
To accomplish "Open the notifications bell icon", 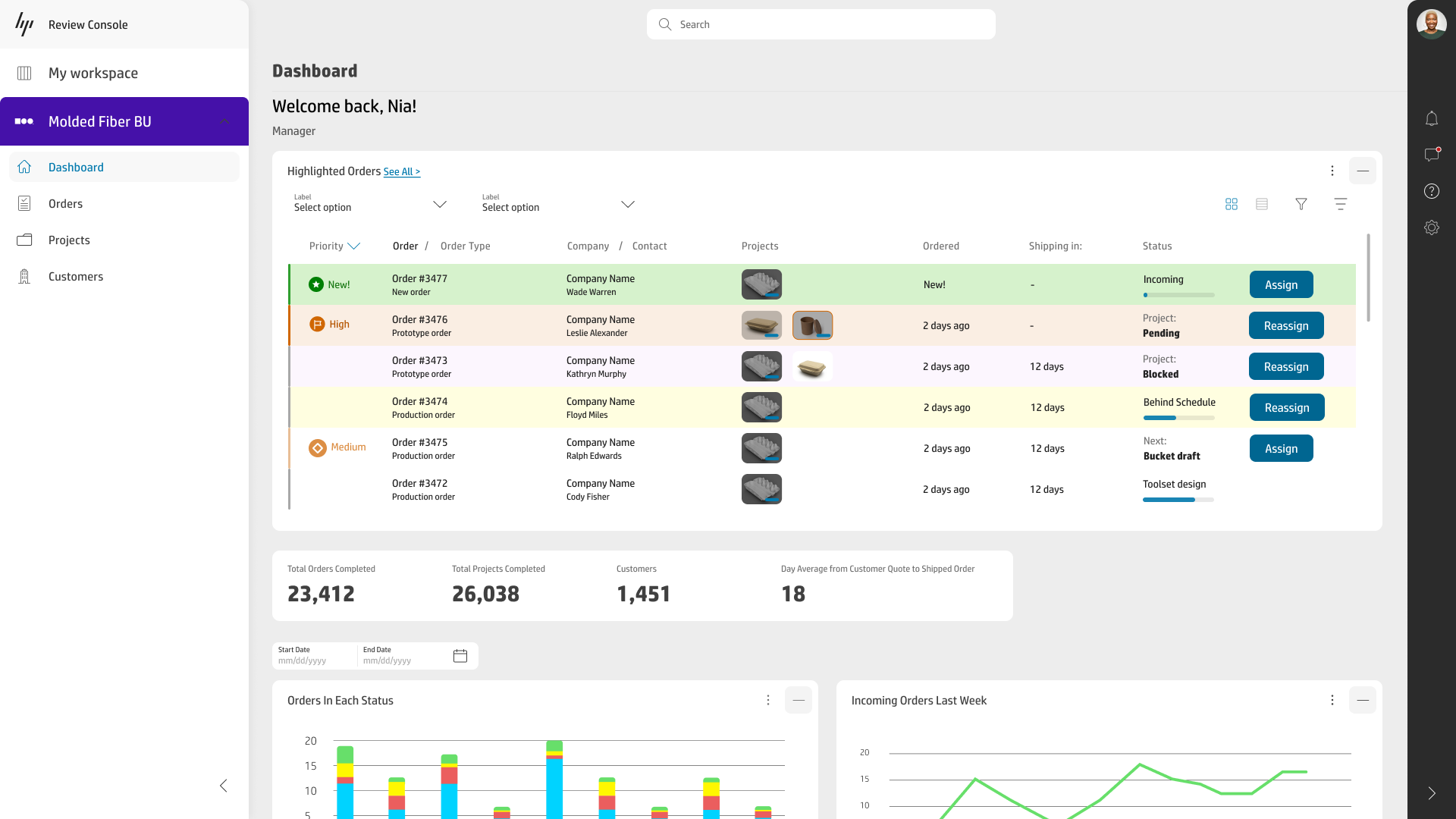I will [x=1431, y=118].
